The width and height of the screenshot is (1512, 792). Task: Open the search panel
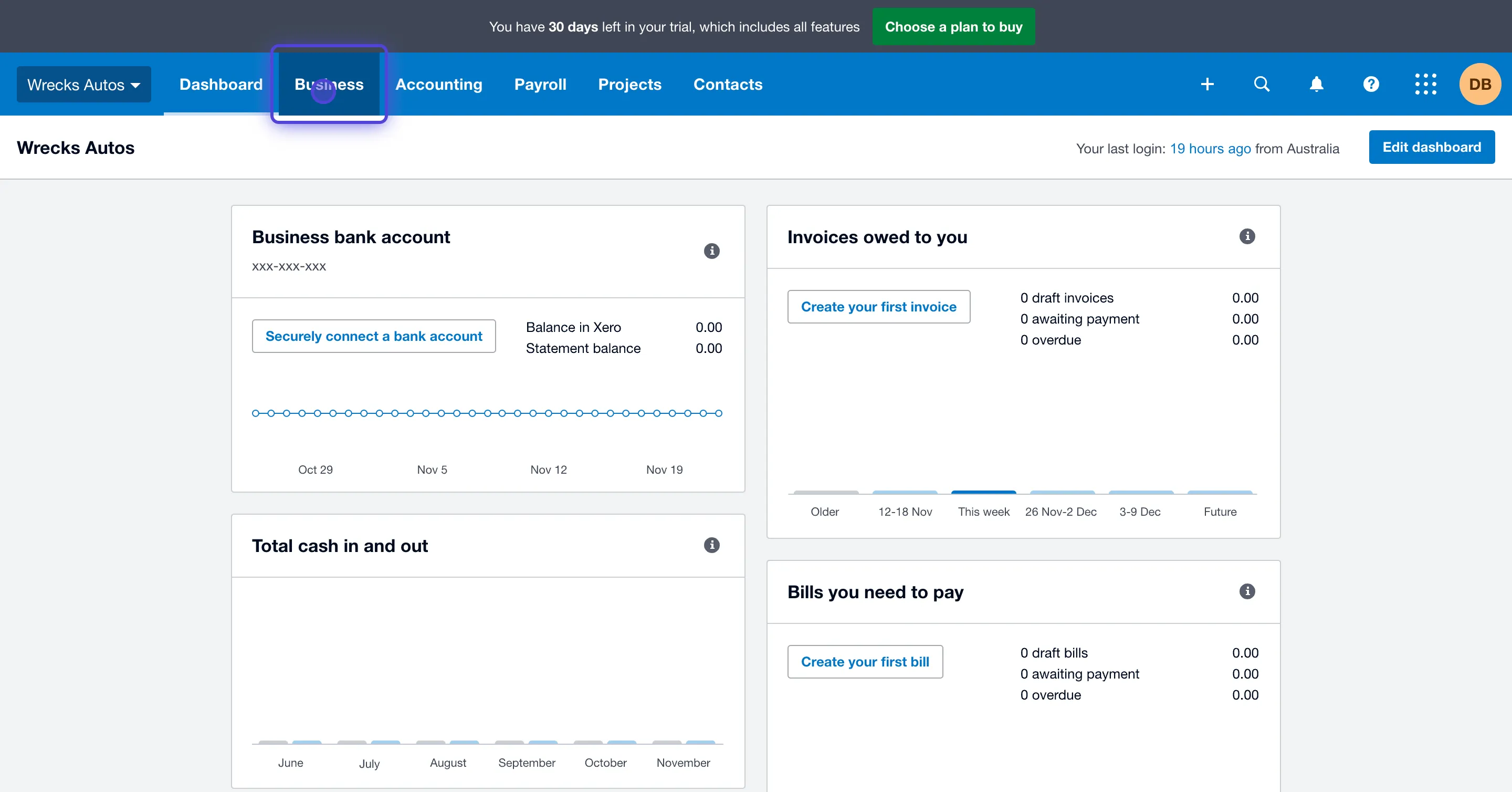1262,84
